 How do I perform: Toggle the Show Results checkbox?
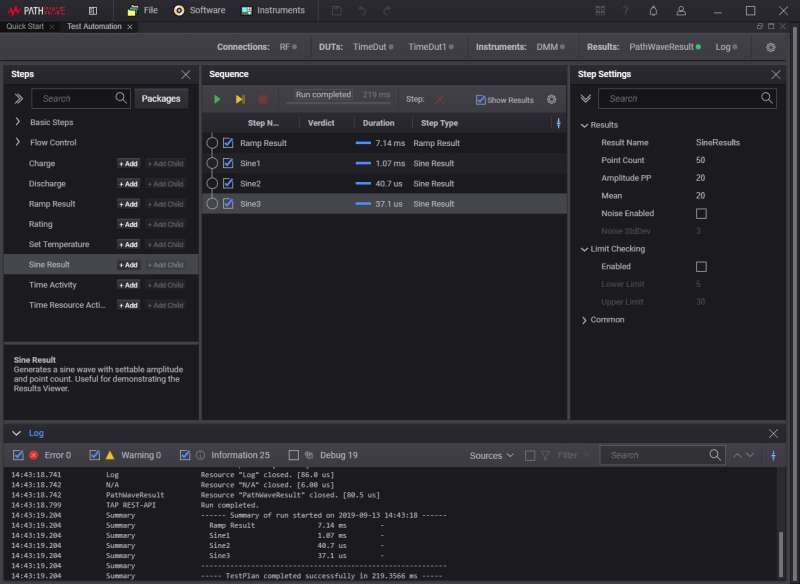point(481,100)
